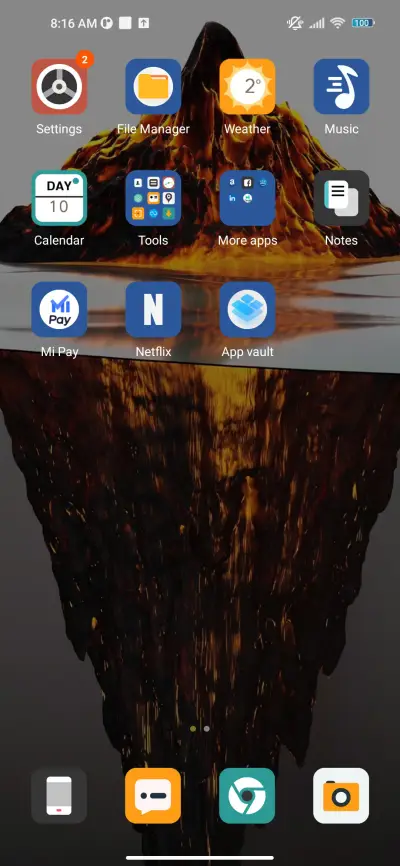Tap the File Manager label
Viewport: 400px width, 866px height.
click(x=153, y=129)
